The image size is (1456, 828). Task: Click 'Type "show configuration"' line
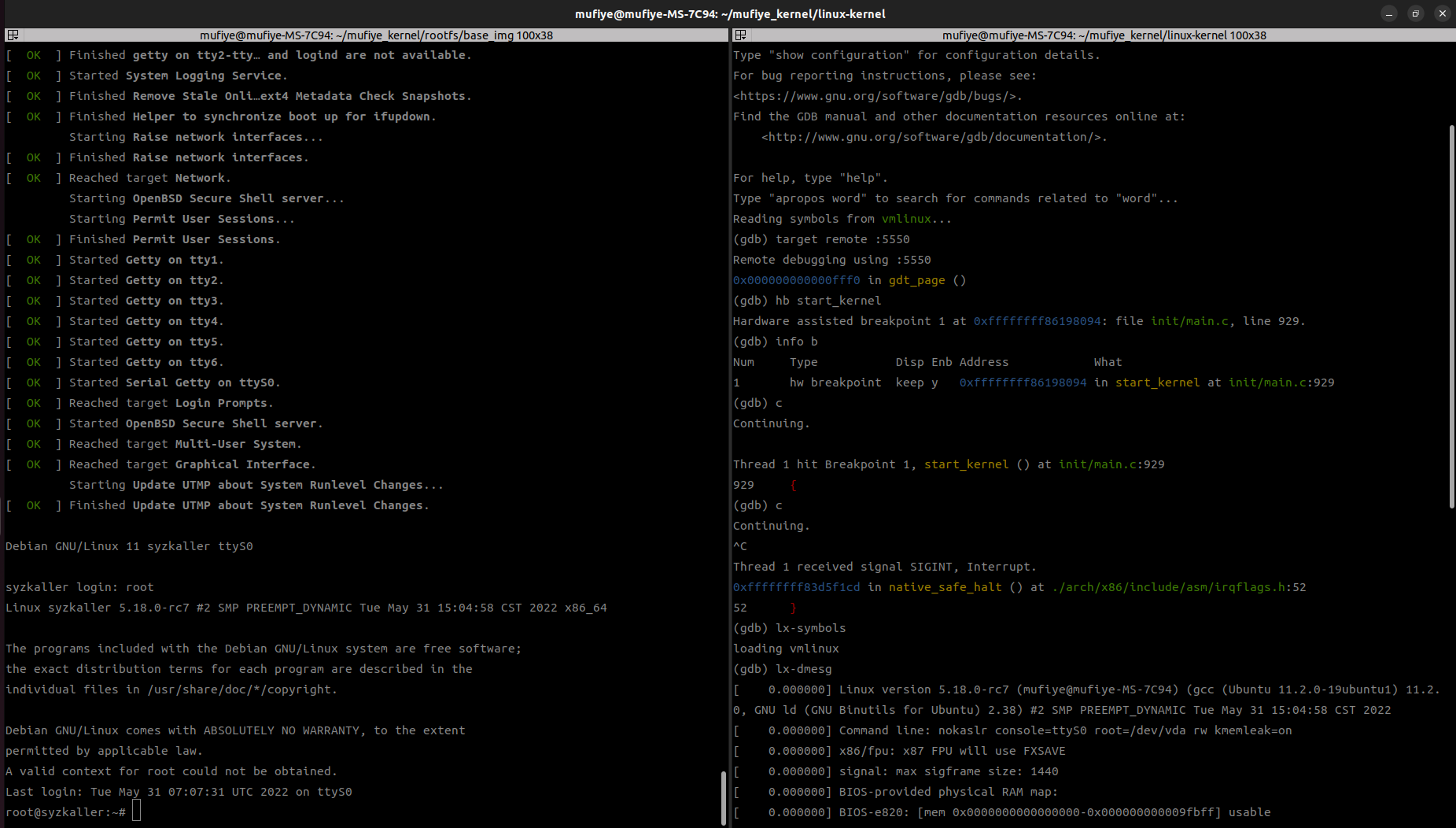coord(916,55)
